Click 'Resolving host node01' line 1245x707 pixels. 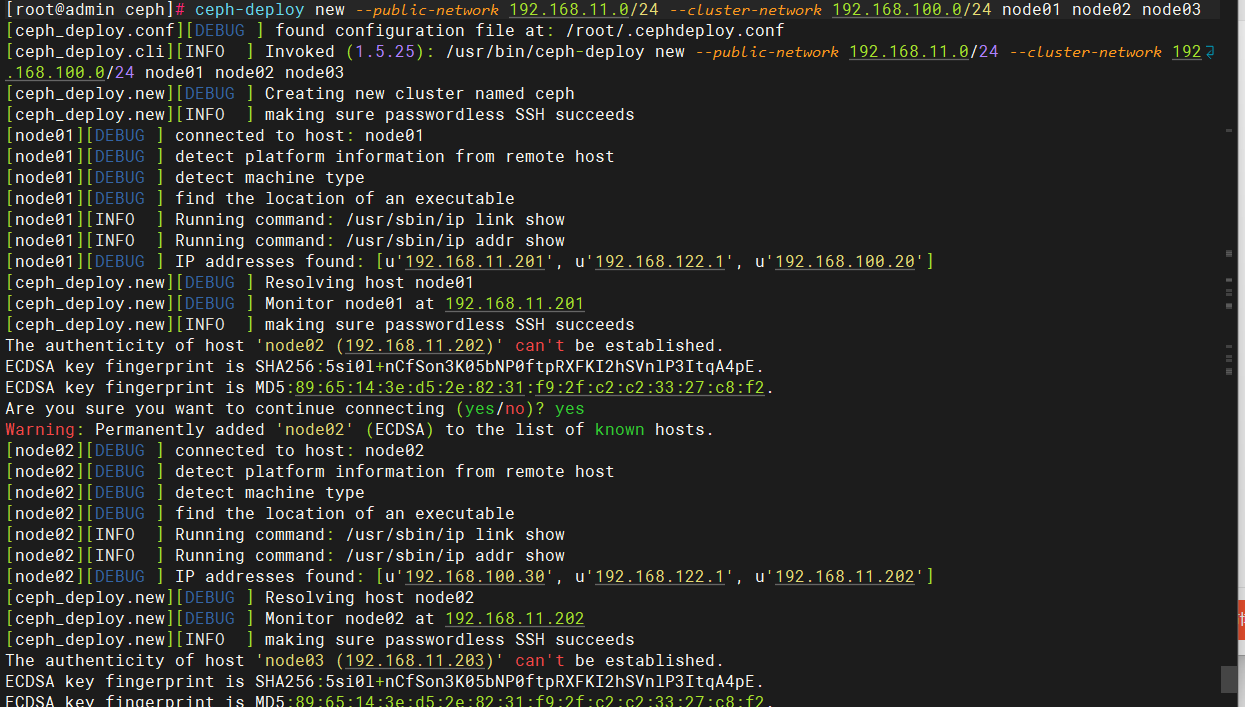pyautogui.click(x=370, y=282)
